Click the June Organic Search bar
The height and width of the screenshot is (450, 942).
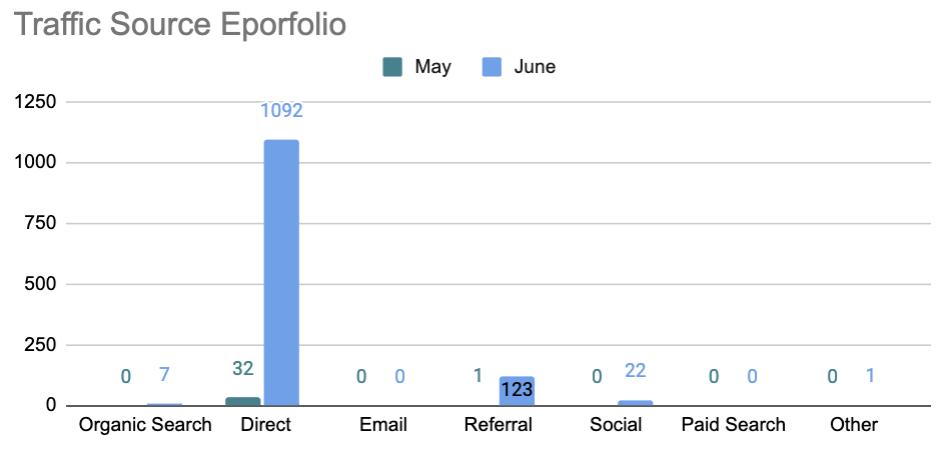pos(164,404)
